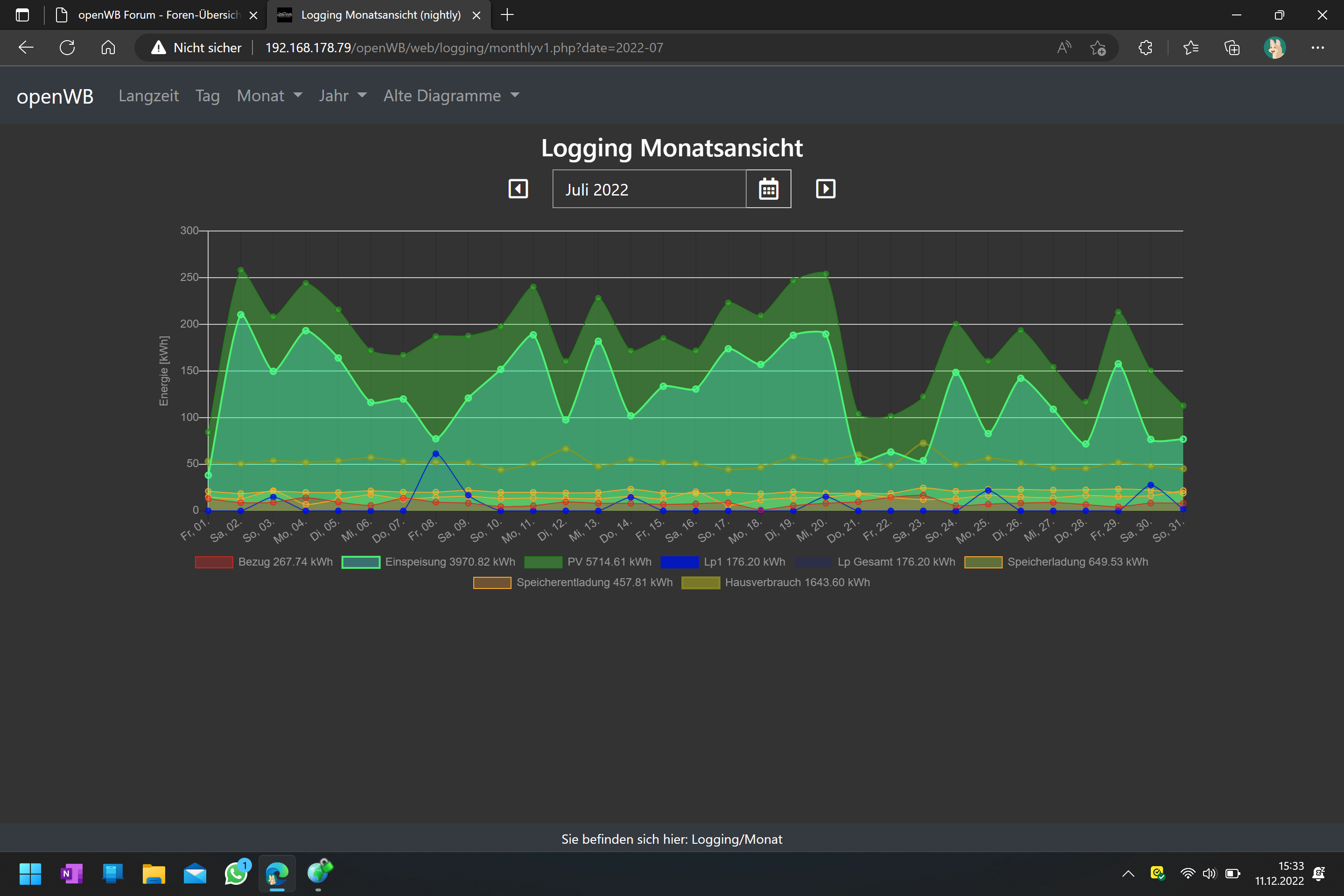
Task: Expand the Monat dropdown menu
Action: [x=269, y=95]
